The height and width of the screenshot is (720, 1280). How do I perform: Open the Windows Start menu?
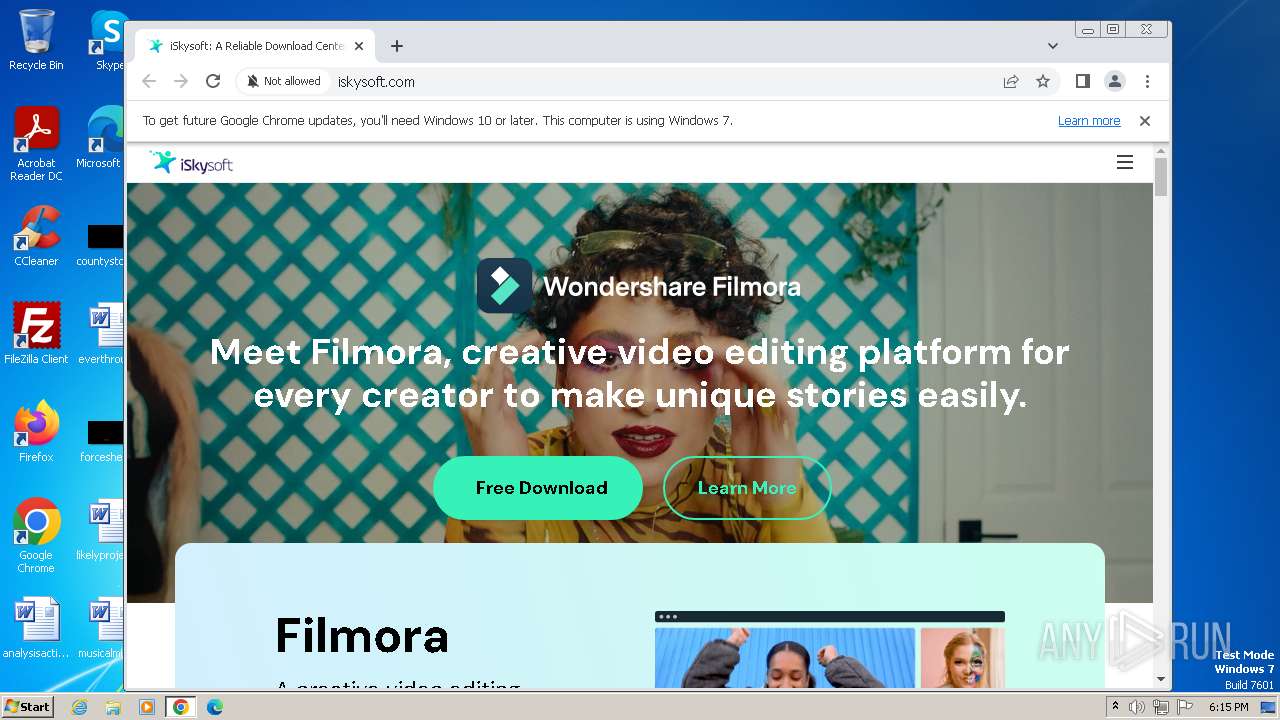(27, 706)
